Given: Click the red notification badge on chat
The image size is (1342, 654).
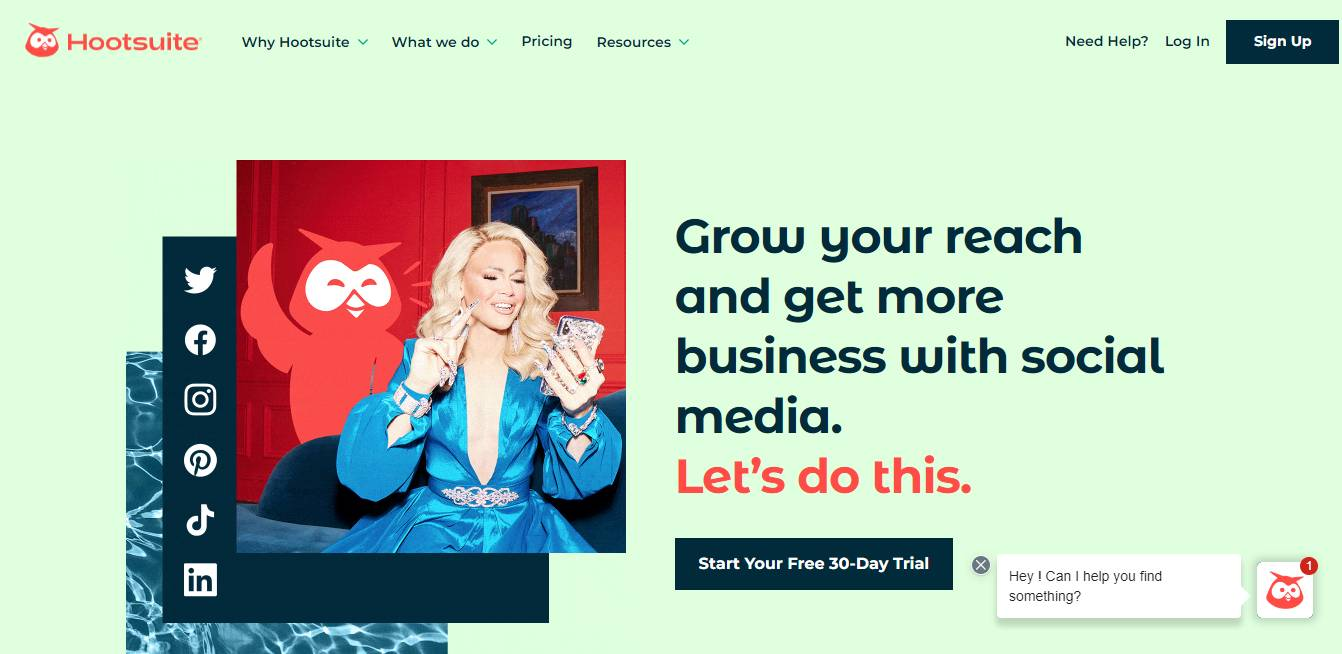Looking at the screenshot, I should (1309, 566).
